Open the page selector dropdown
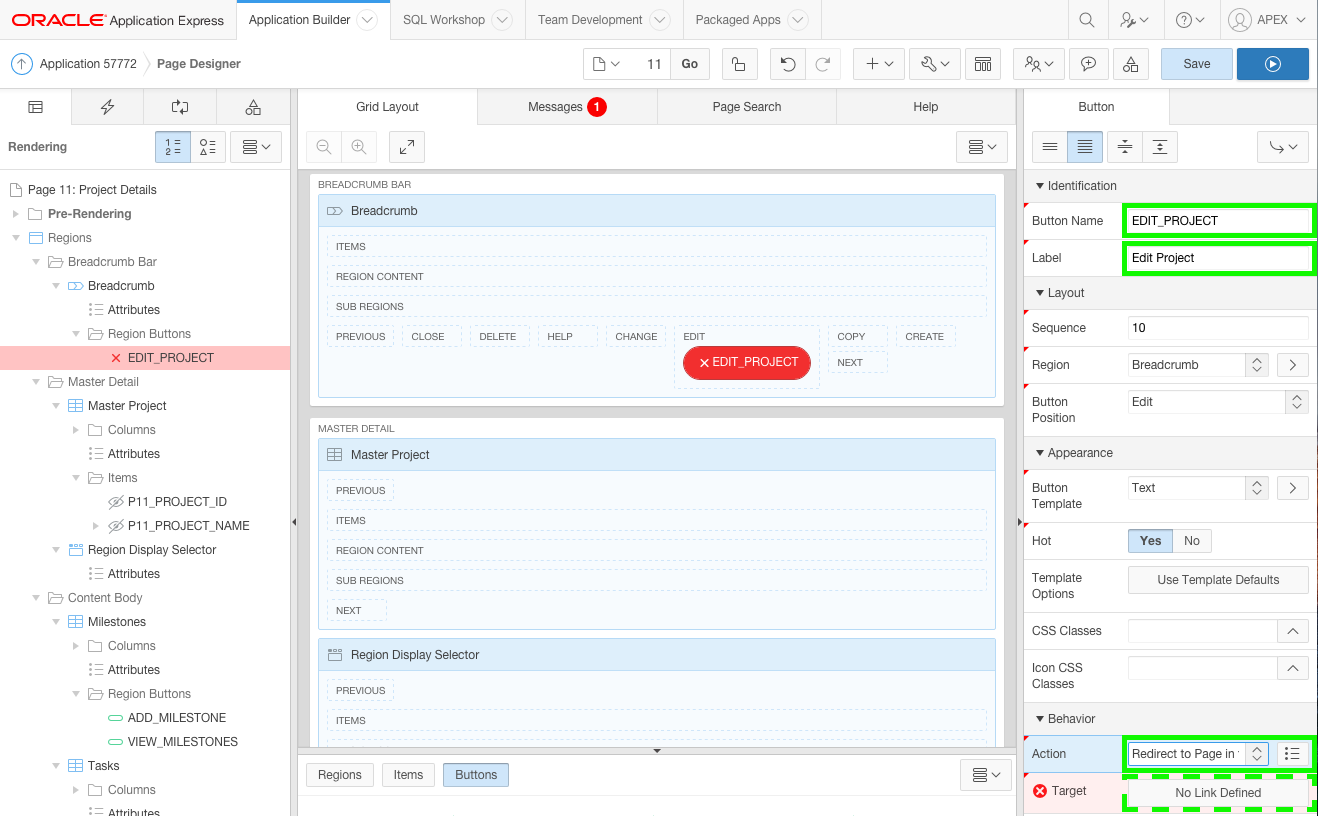The width and height of the screenshot is (1318, 816). [607, 64]
